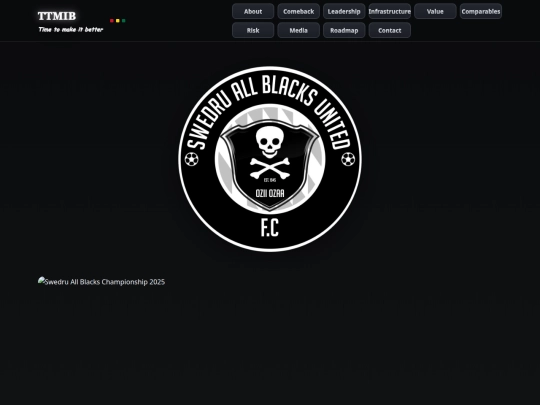Click the TTMIB site logo text

point(57,16)
